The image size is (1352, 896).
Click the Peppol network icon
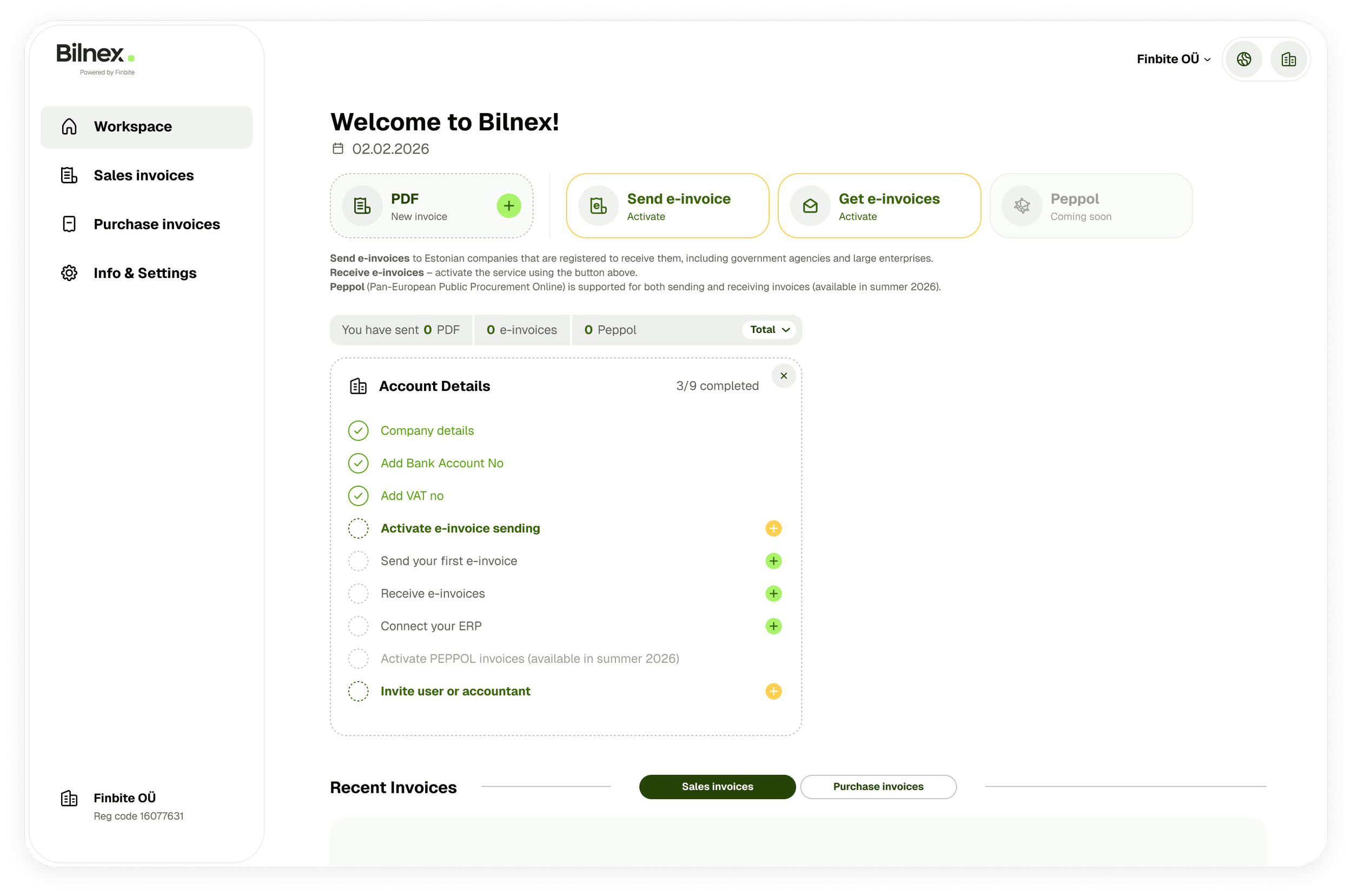pyautogui.click(x=1022, y=205)
